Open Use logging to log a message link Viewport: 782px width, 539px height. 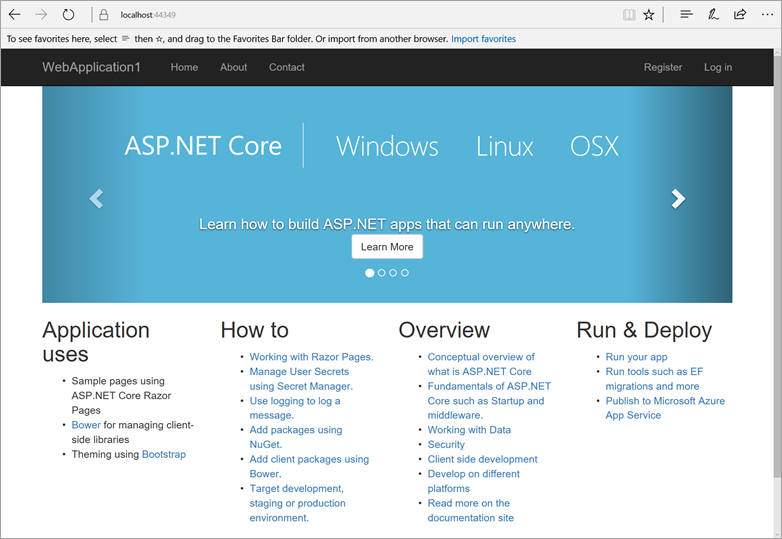(295, 408)
